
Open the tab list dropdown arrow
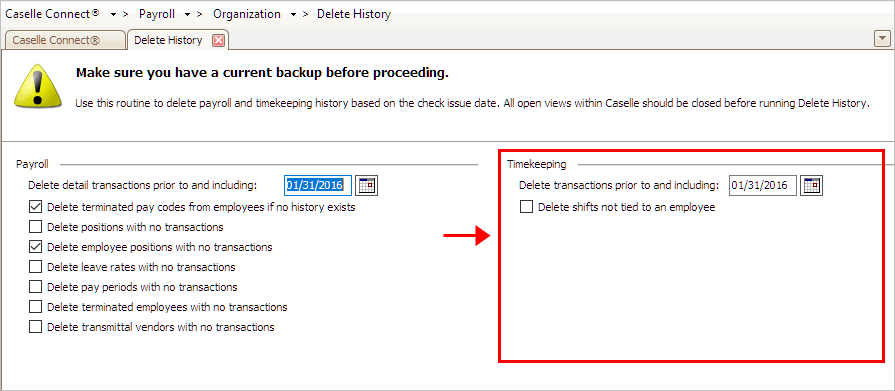882,39
